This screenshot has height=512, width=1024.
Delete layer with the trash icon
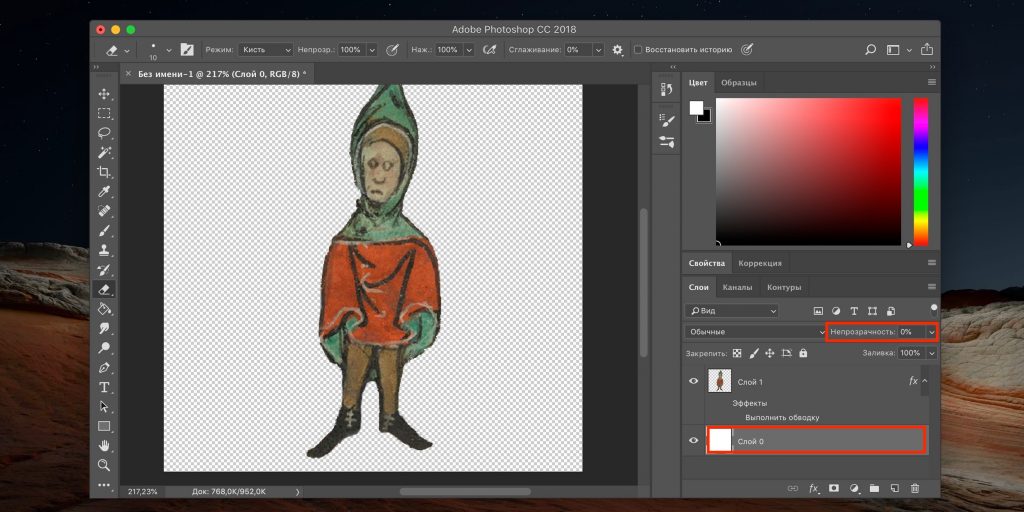click(914, 489)
